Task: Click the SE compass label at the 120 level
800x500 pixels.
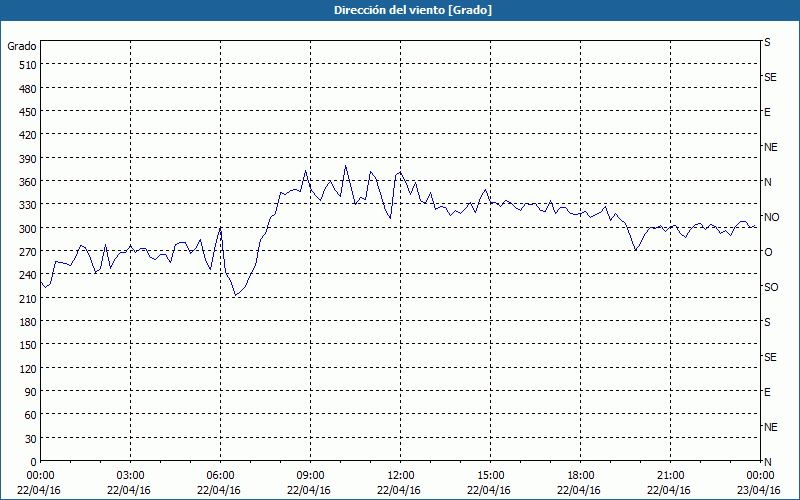Action: click(x=770, y=357)
